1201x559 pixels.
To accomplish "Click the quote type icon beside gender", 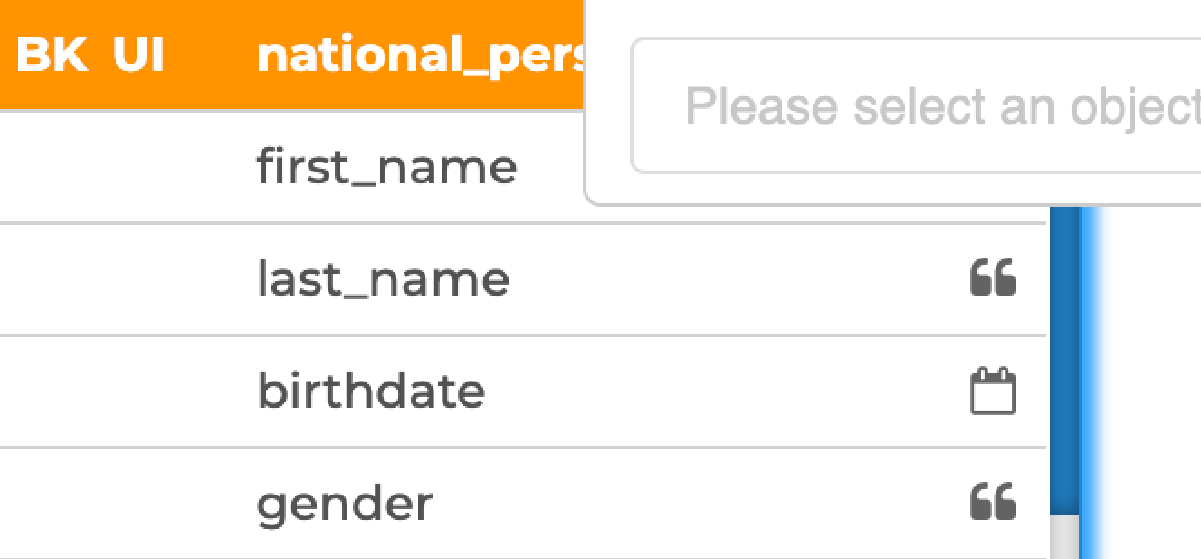I will tap(993, 502).
